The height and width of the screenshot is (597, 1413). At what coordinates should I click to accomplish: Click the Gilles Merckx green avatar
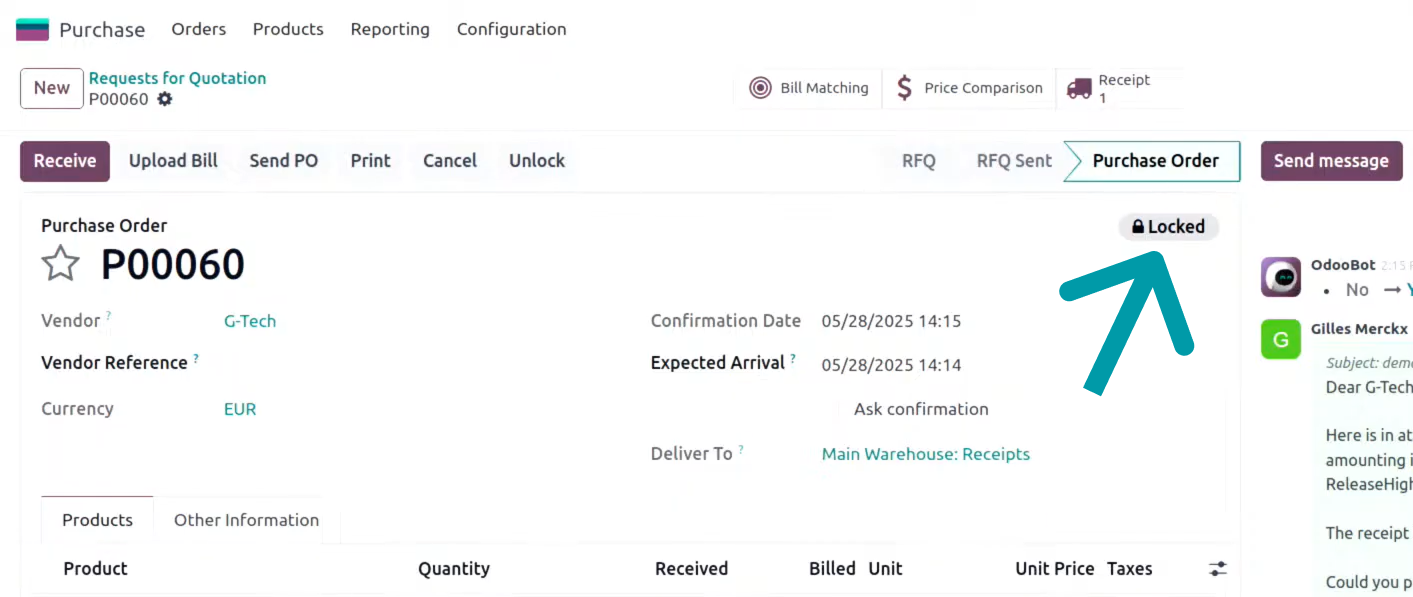[x=1280, y=339]
